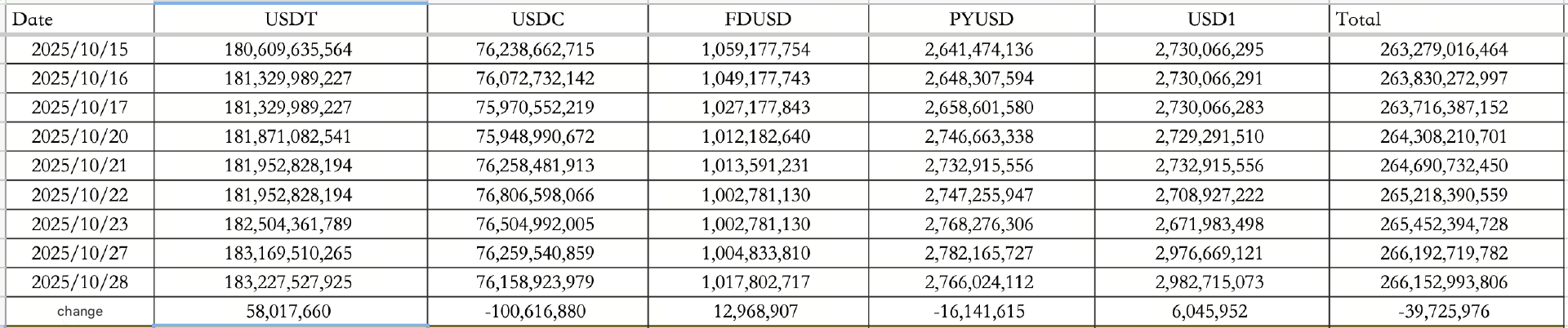Select FDUSD change cell 12,968,907
Screen dimensions: 1568x328
point(756,312)
